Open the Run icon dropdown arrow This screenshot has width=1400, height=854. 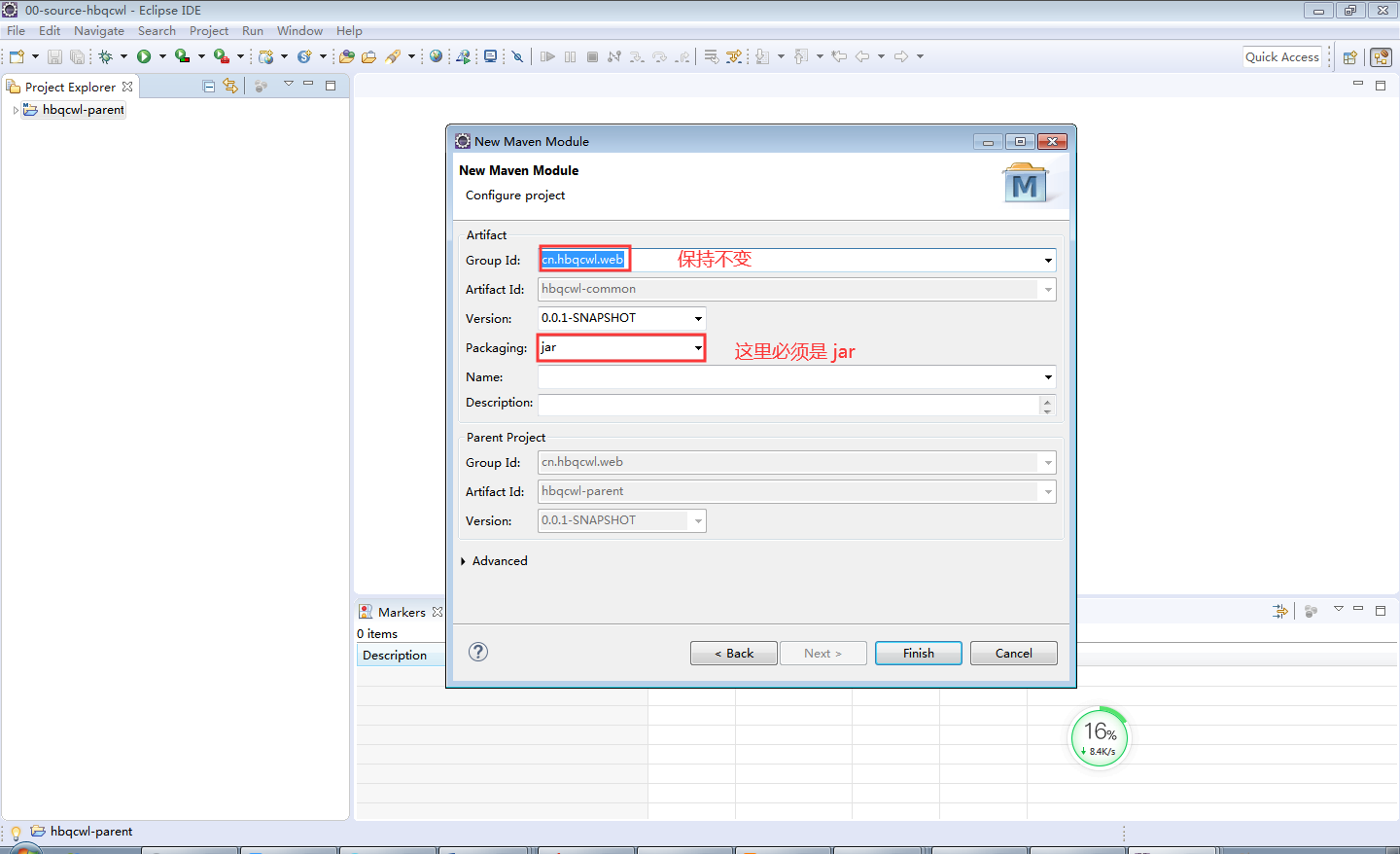[x=162, y=56]
